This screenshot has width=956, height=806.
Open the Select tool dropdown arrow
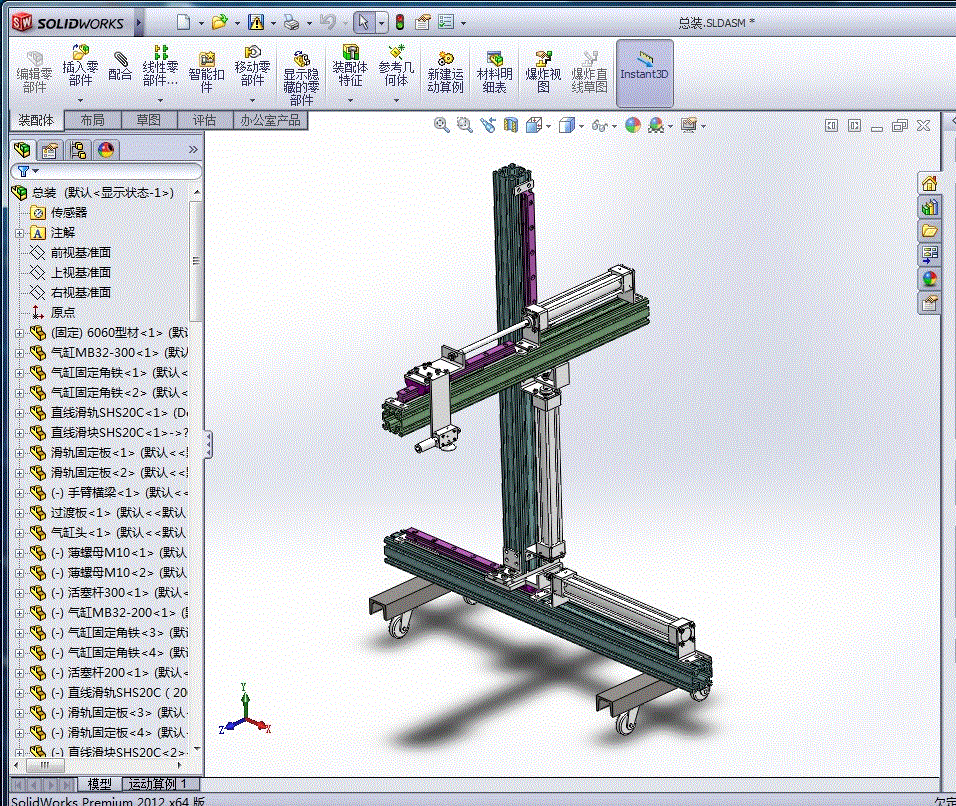coord(382,24)
